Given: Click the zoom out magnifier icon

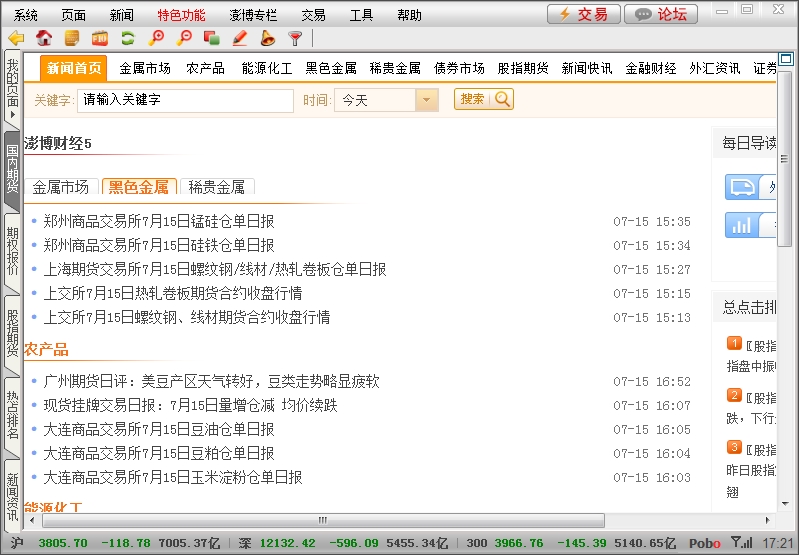Looking at the screenshot, I should [183, 39].
